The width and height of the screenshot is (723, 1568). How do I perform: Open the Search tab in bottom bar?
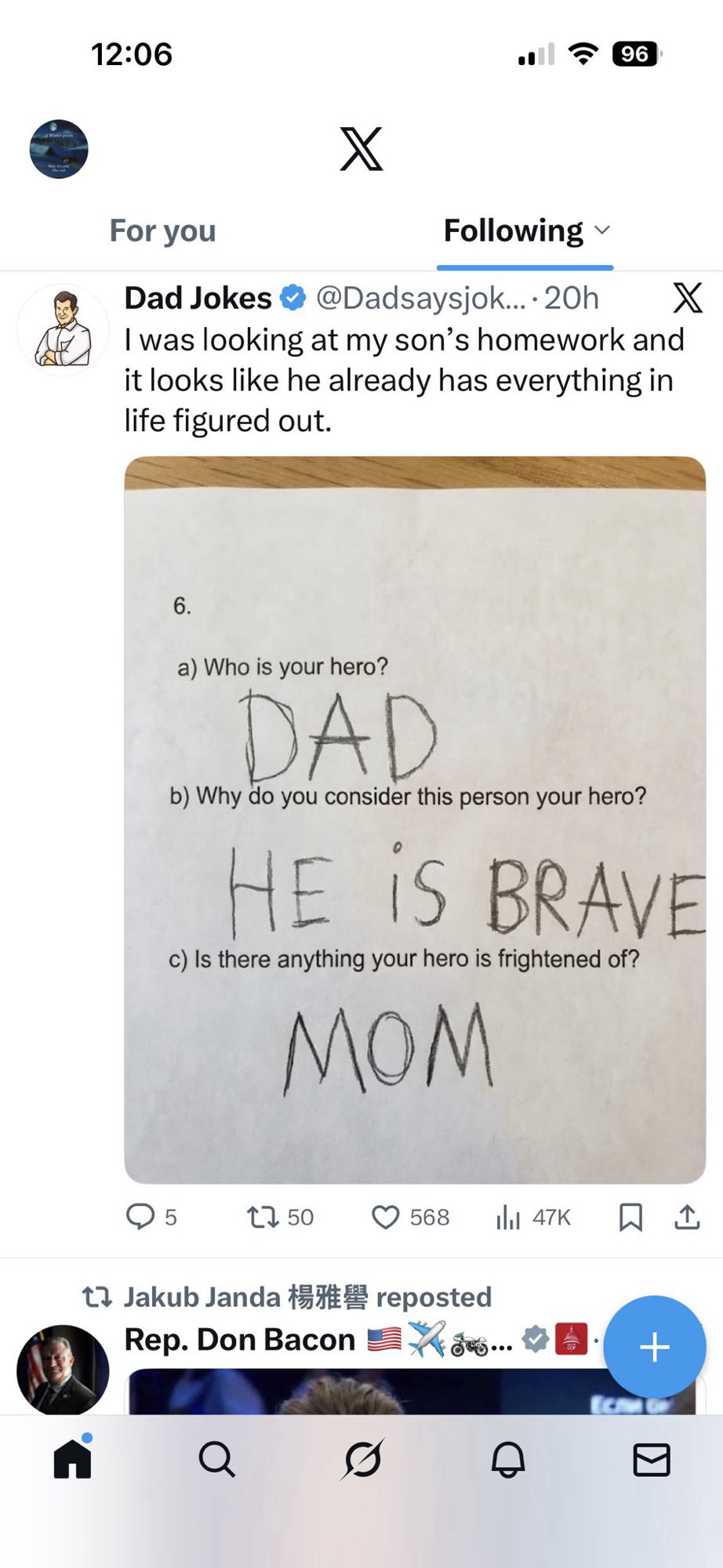click(216, 1460)
